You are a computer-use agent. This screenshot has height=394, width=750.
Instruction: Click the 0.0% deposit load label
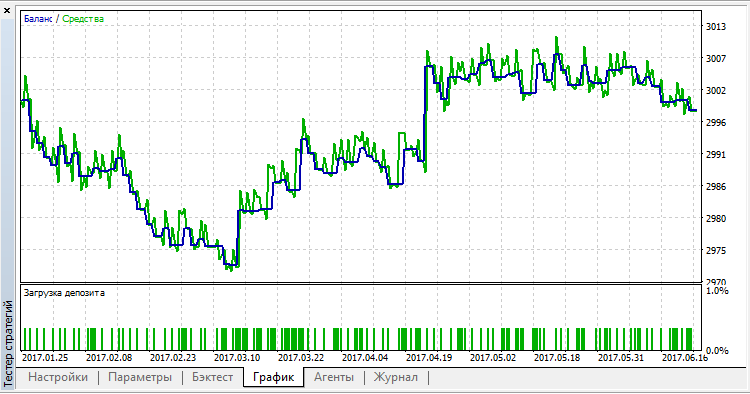717,351
